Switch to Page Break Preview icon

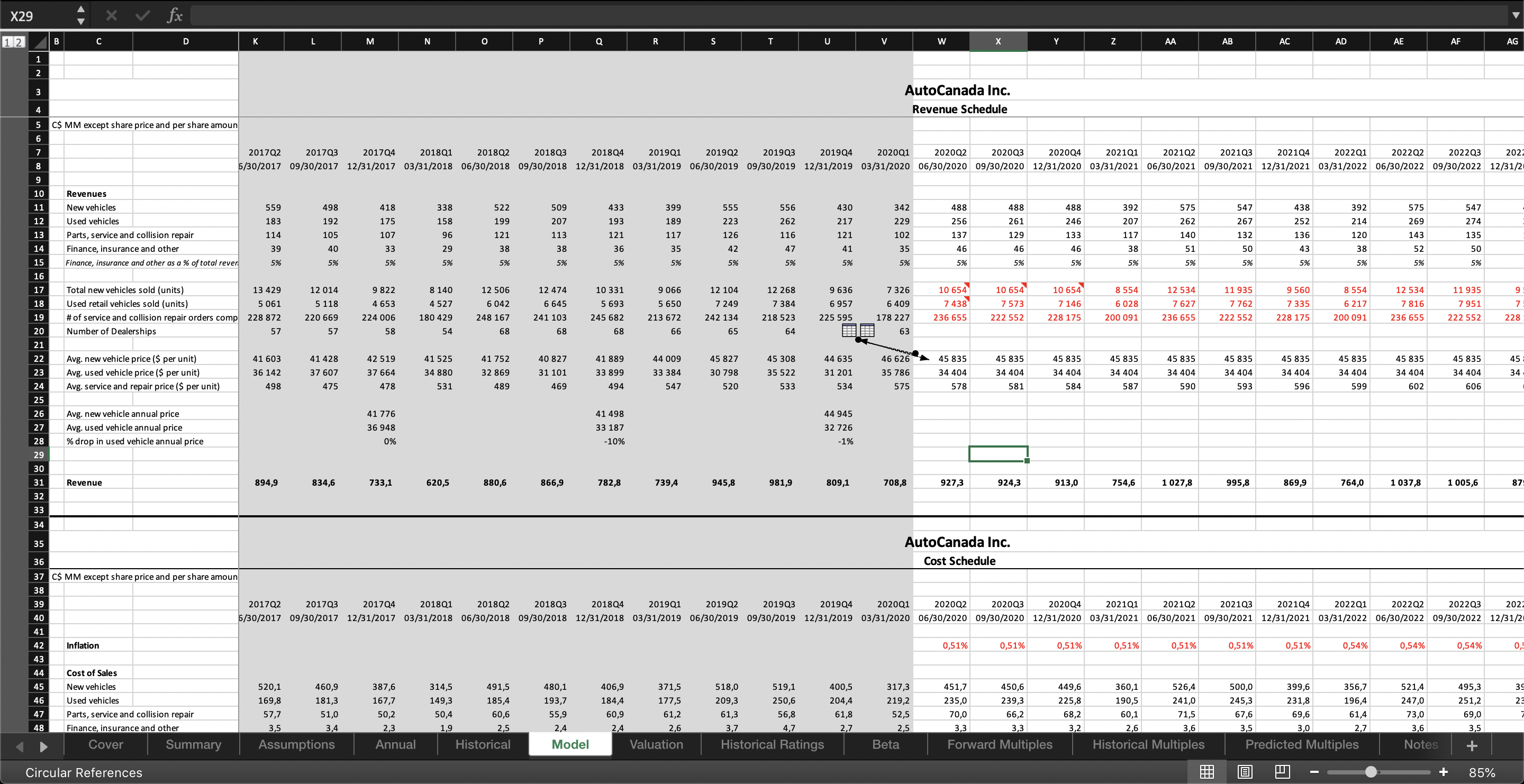click(1283, 772)
